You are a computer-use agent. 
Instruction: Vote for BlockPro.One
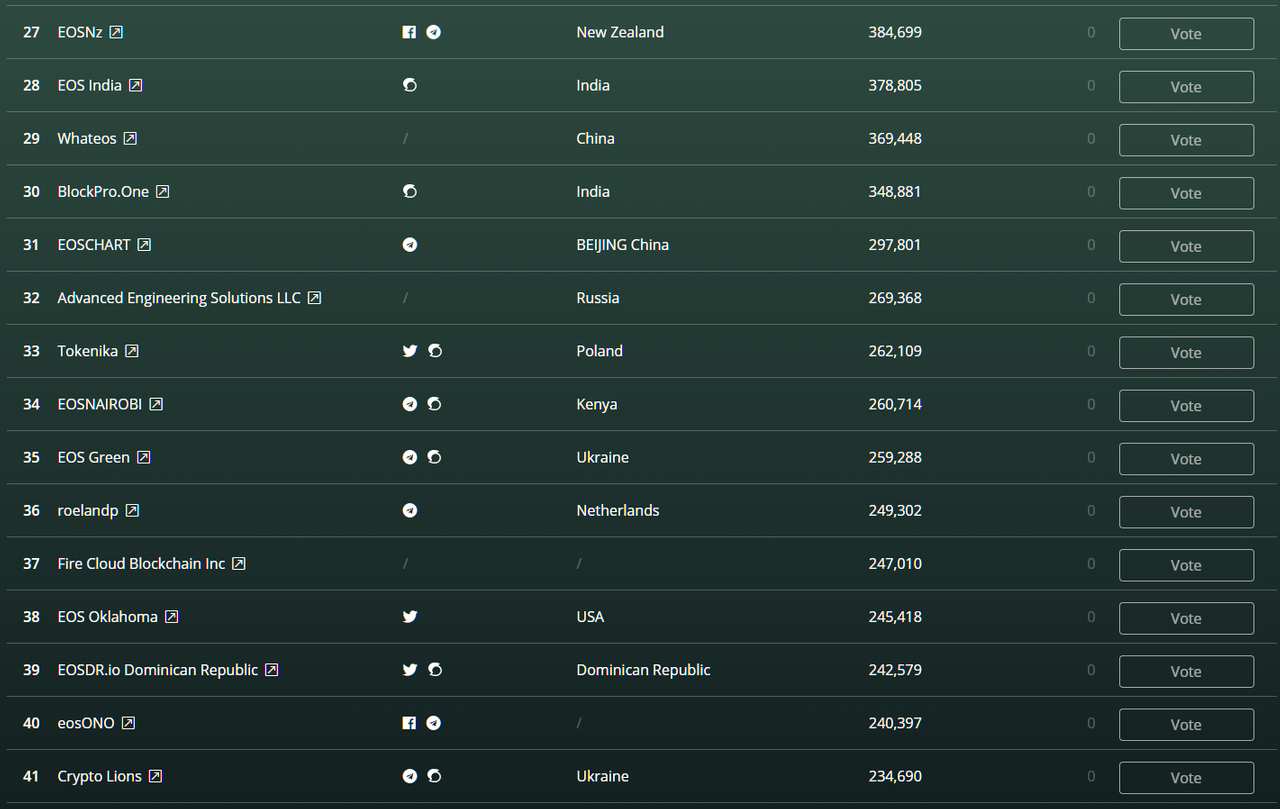tap(1186, 193)
